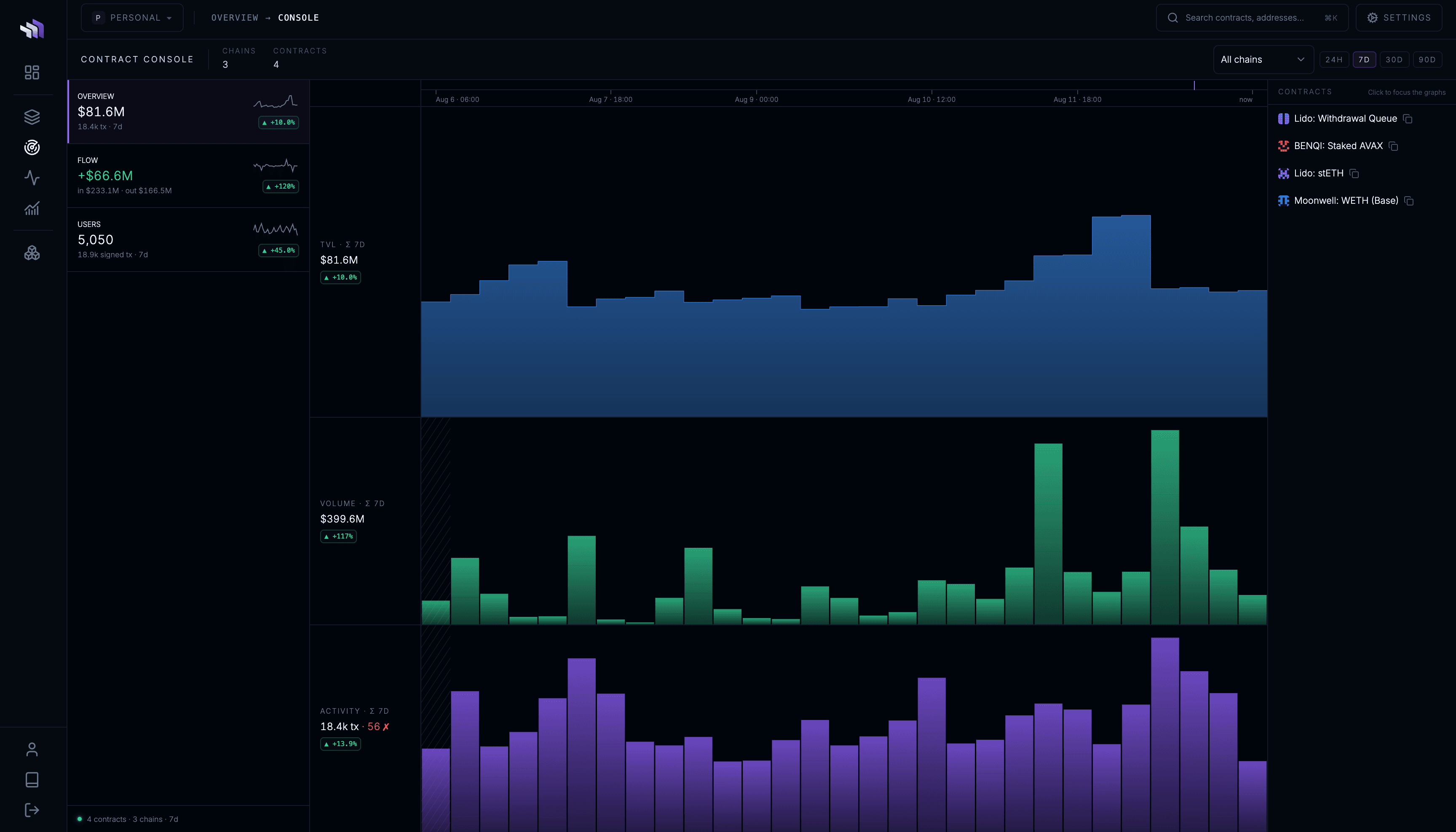Viewport: 1456px width, 832px height.
Task: Click the TVL +10.0% change badge
Action: (341, 278)
